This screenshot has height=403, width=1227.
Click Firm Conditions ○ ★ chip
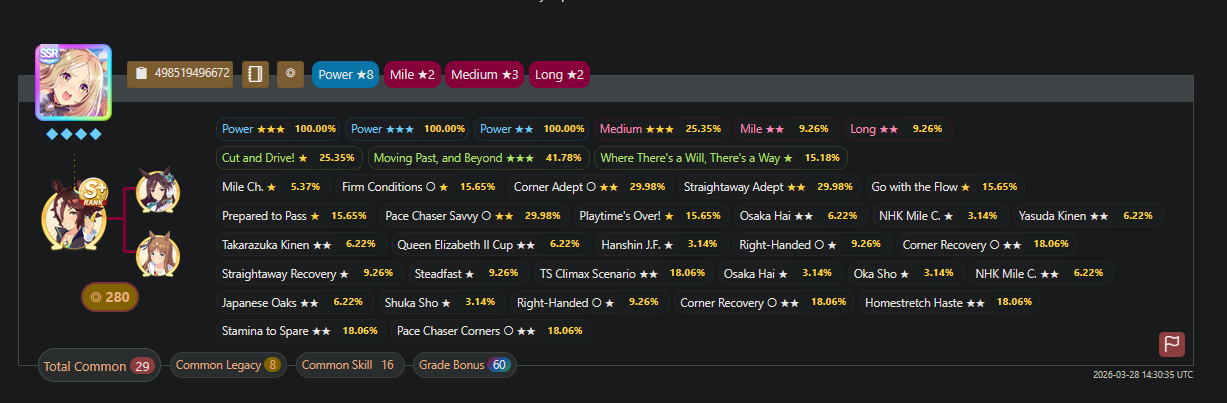418,187
